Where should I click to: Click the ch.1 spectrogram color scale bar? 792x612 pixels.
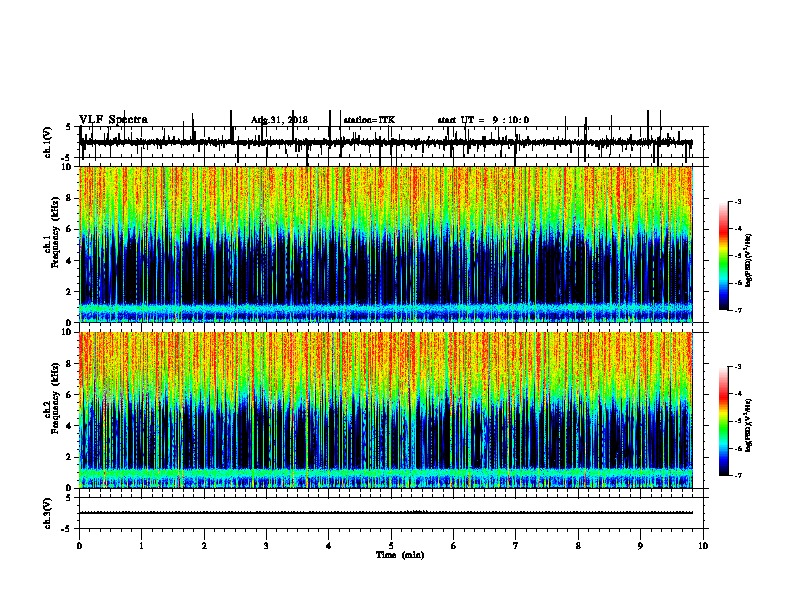pyautogui.click(x=724, y=256)
